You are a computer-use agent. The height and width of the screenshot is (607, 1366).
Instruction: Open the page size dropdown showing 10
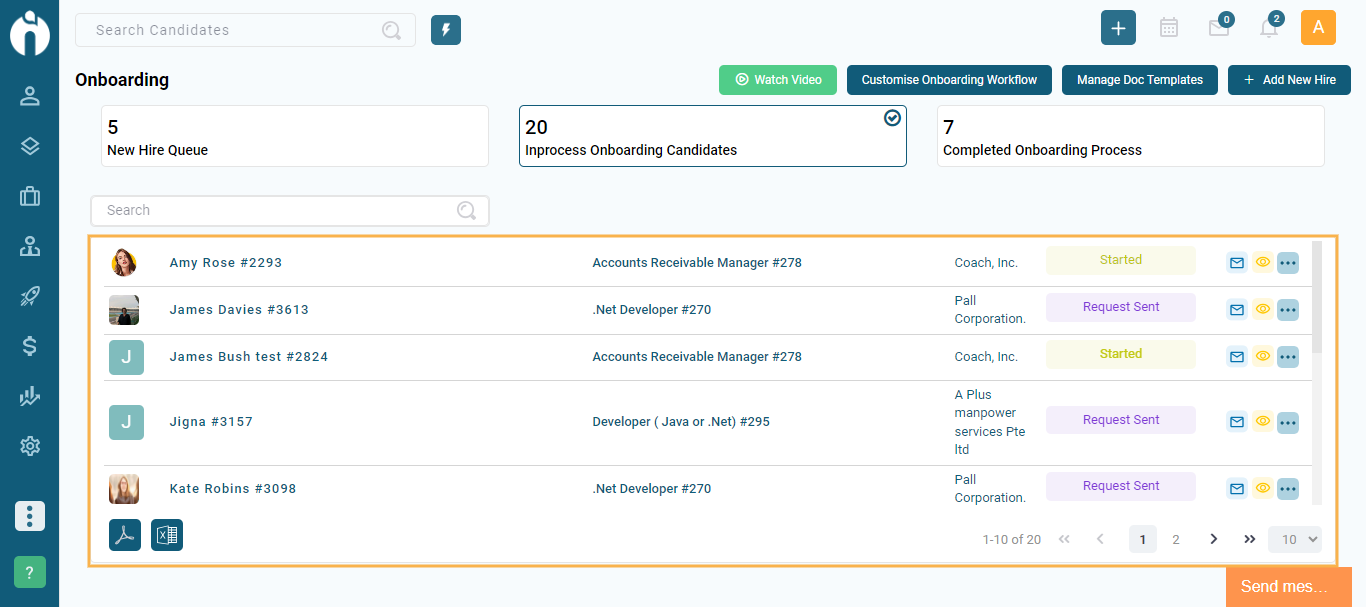tap(1294, 539)
